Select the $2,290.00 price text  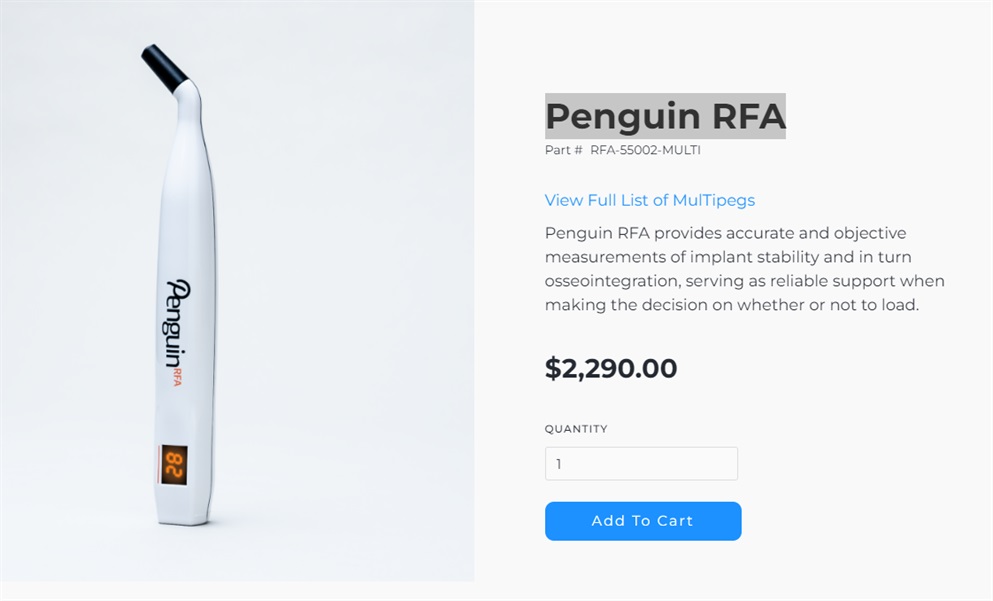tap(610, 368)
